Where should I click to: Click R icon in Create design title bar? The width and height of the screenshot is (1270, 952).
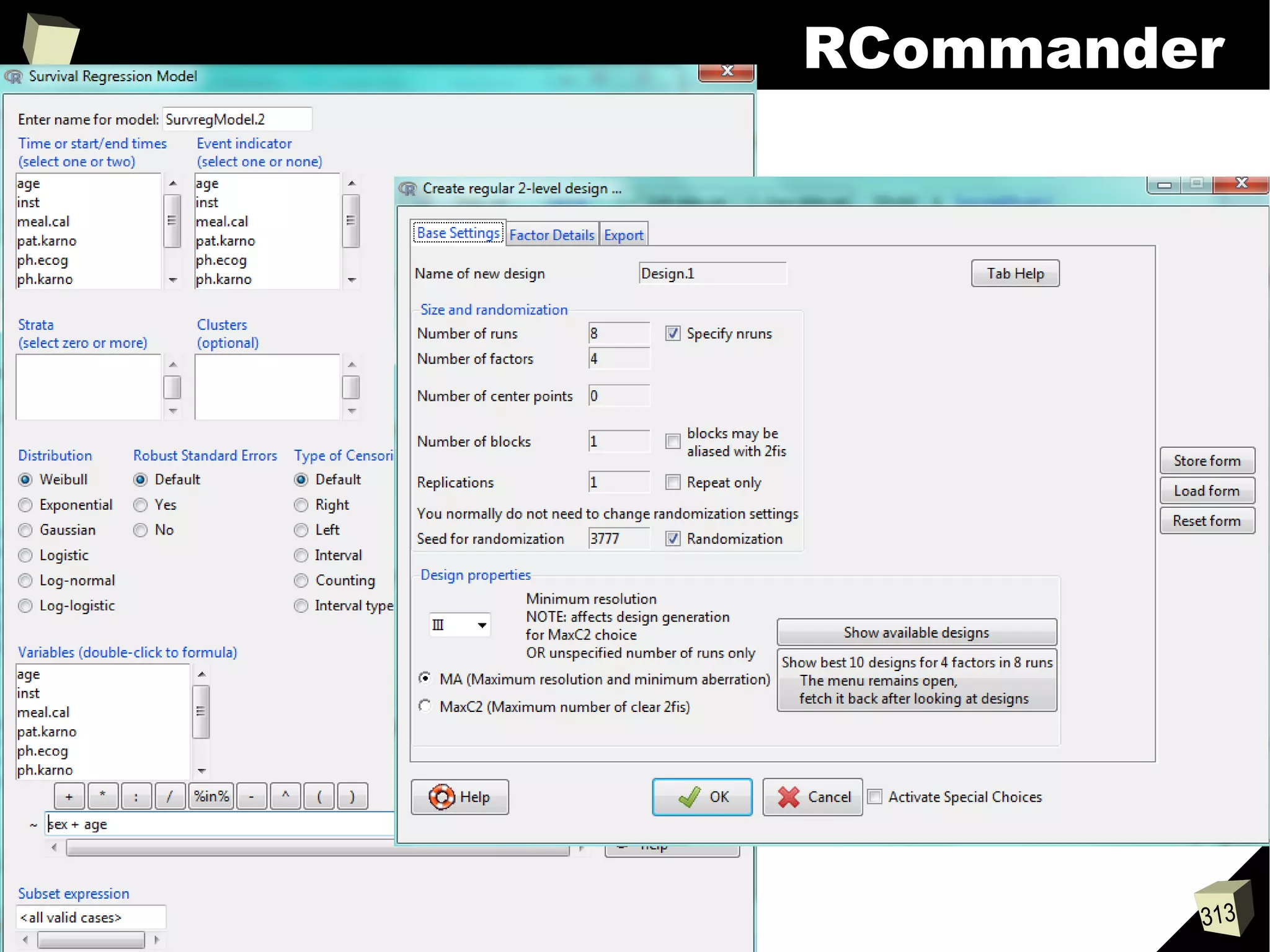coord(407,189)
